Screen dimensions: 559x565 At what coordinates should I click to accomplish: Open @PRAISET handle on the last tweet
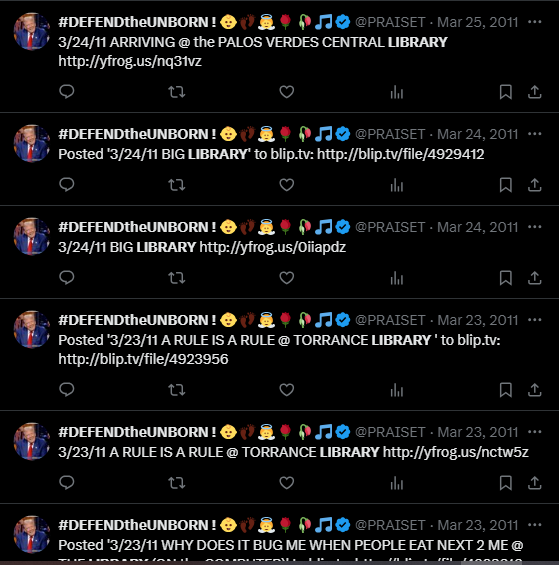[390, 525]
